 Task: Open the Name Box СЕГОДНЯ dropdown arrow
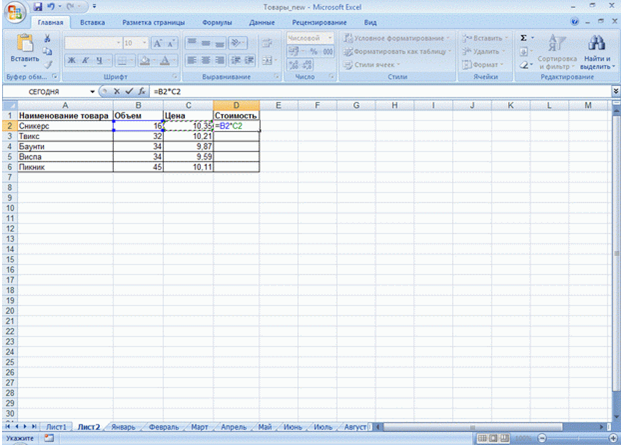92,92
